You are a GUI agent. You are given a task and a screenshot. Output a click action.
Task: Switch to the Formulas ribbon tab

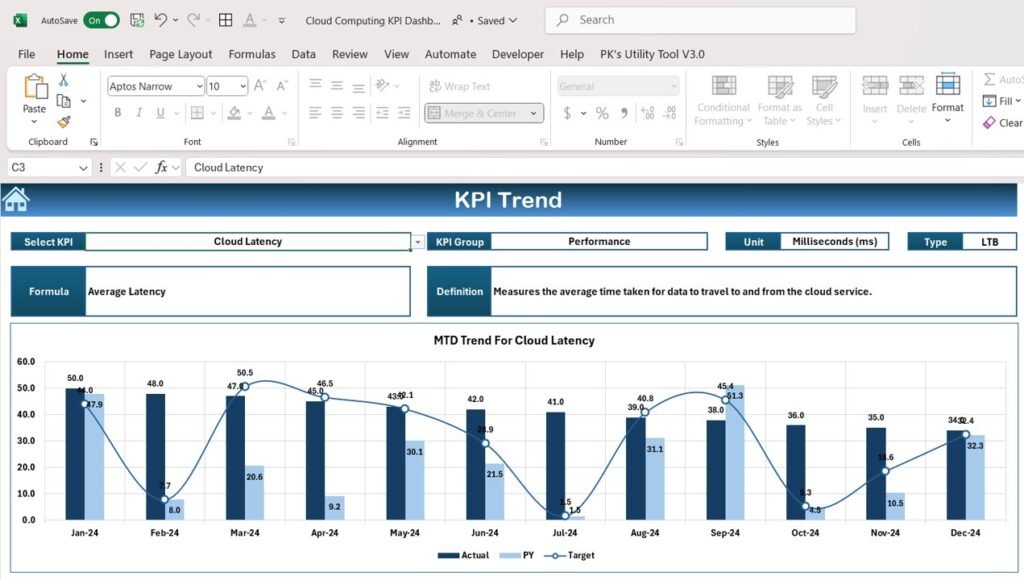(251, 54)
